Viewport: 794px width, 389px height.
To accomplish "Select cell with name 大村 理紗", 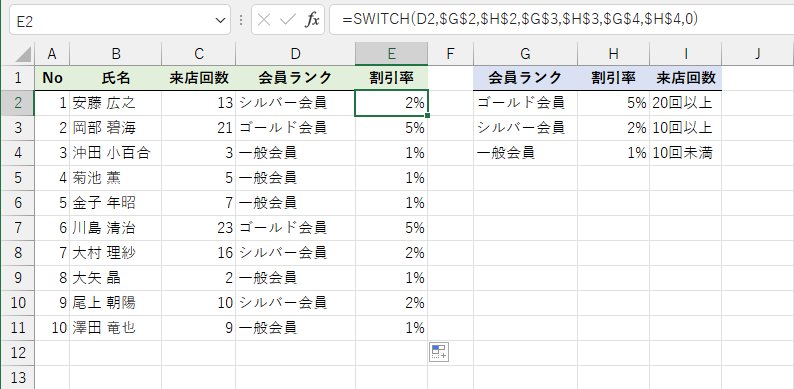I will click(116, 253).
